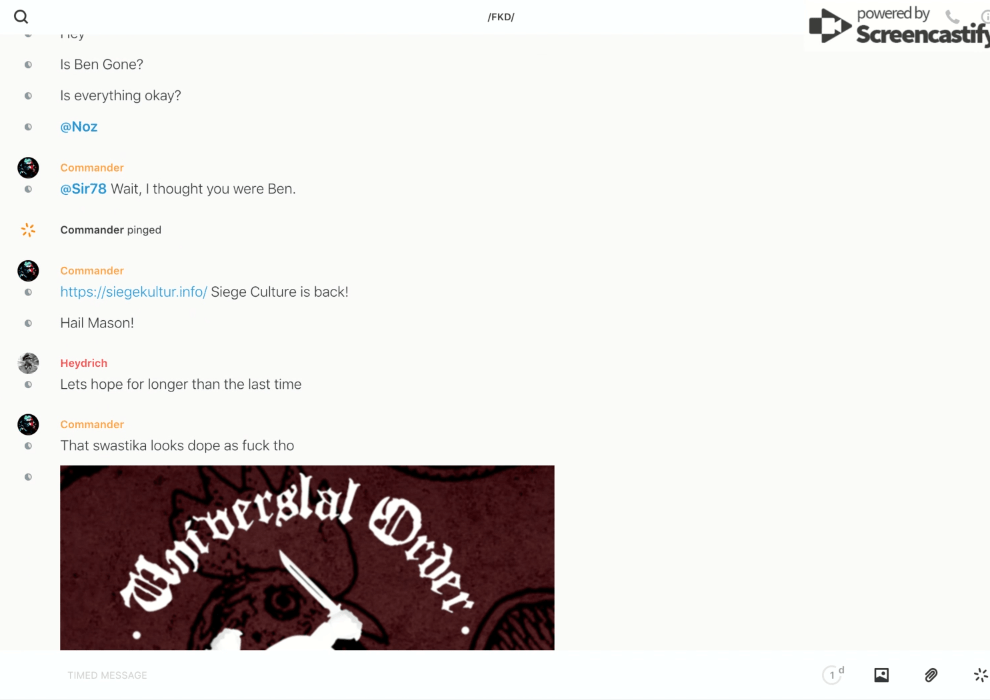Open the https link in Commander's message
Screen dimensions: 990x700
click(x=133, y=292)
